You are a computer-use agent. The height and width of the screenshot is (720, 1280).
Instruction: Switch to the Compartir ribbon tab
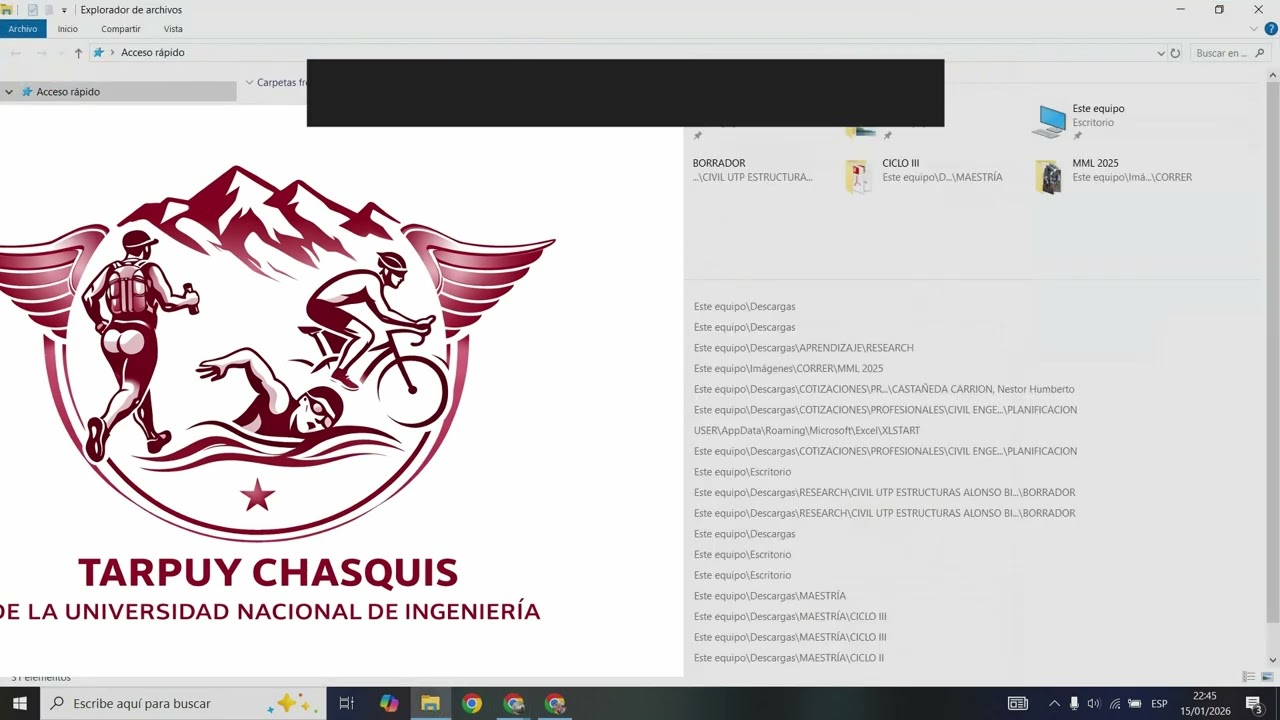(x=121, y=29)
